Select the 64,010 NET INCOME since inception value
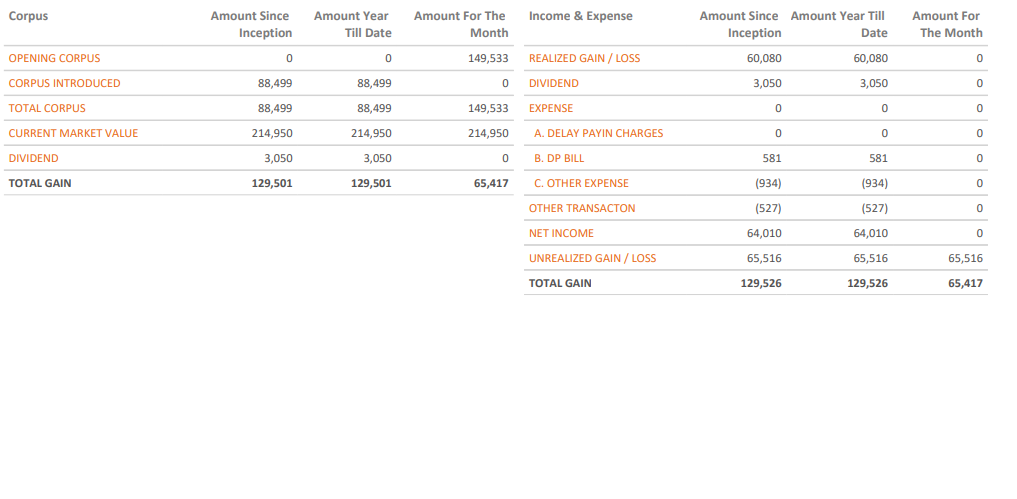Screen dimensions: 1017x499 (764, 233)
